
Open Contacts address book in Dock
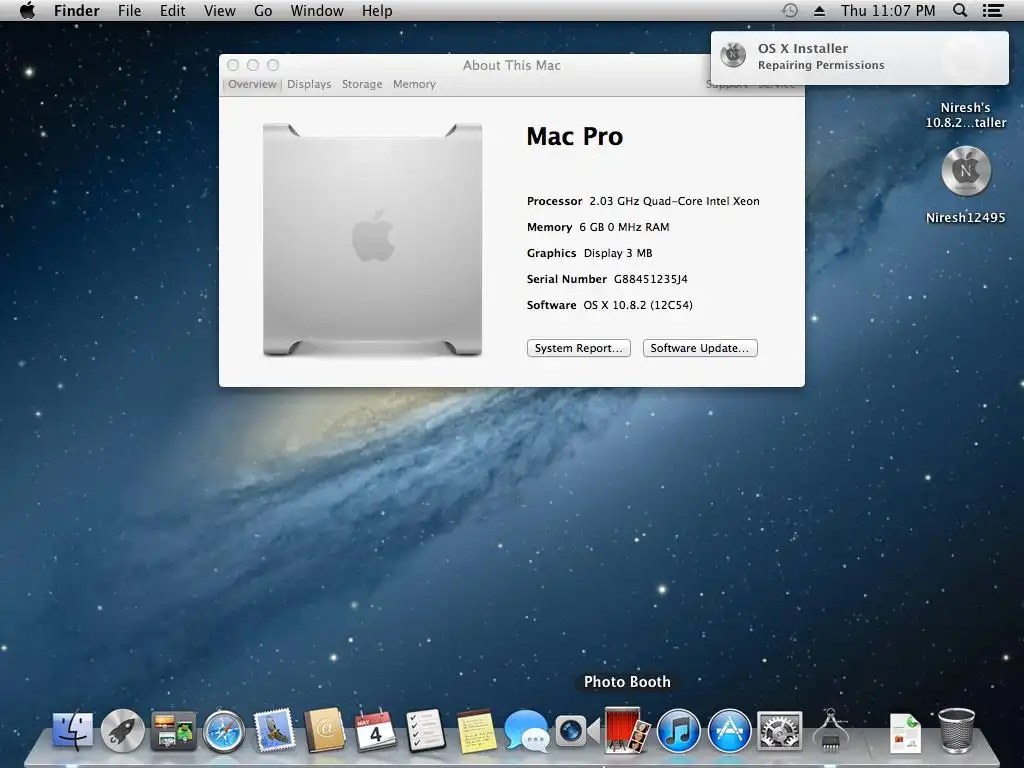(x=325, y=730)
